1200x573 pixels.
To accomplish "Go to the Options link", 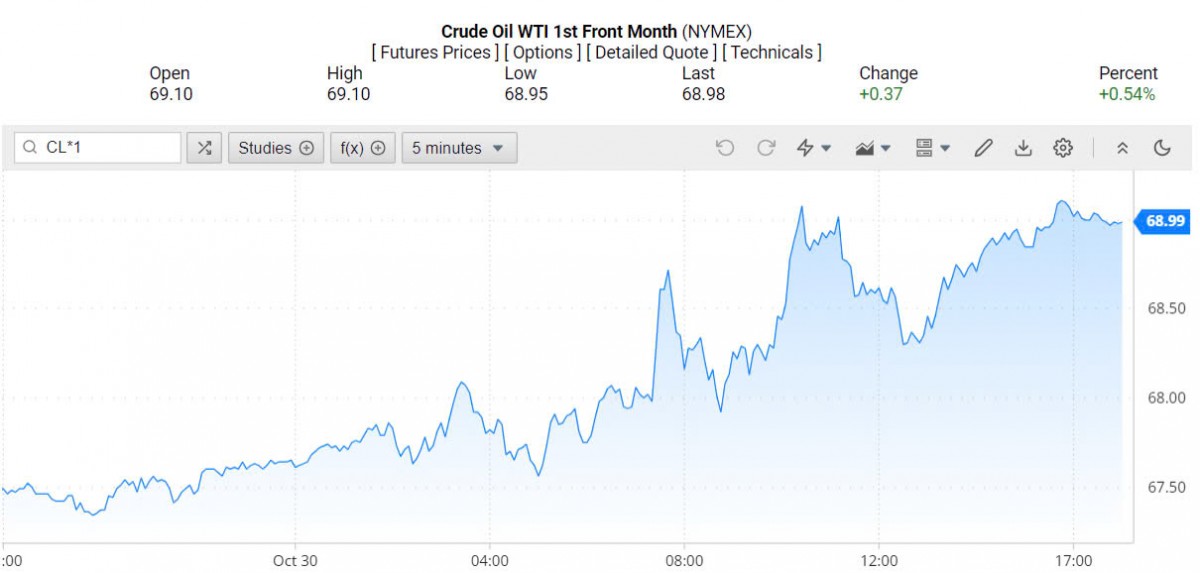I will 545,52.
